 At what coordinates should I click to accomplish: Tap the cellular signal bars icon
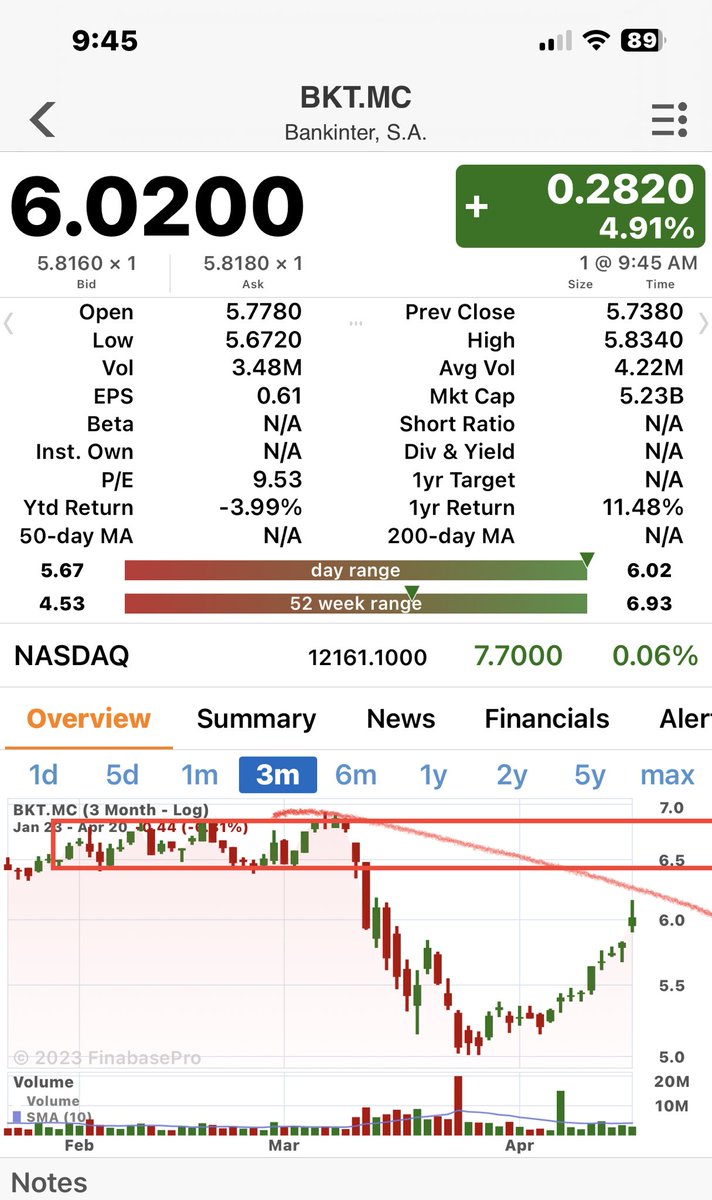tap(555, 41)
